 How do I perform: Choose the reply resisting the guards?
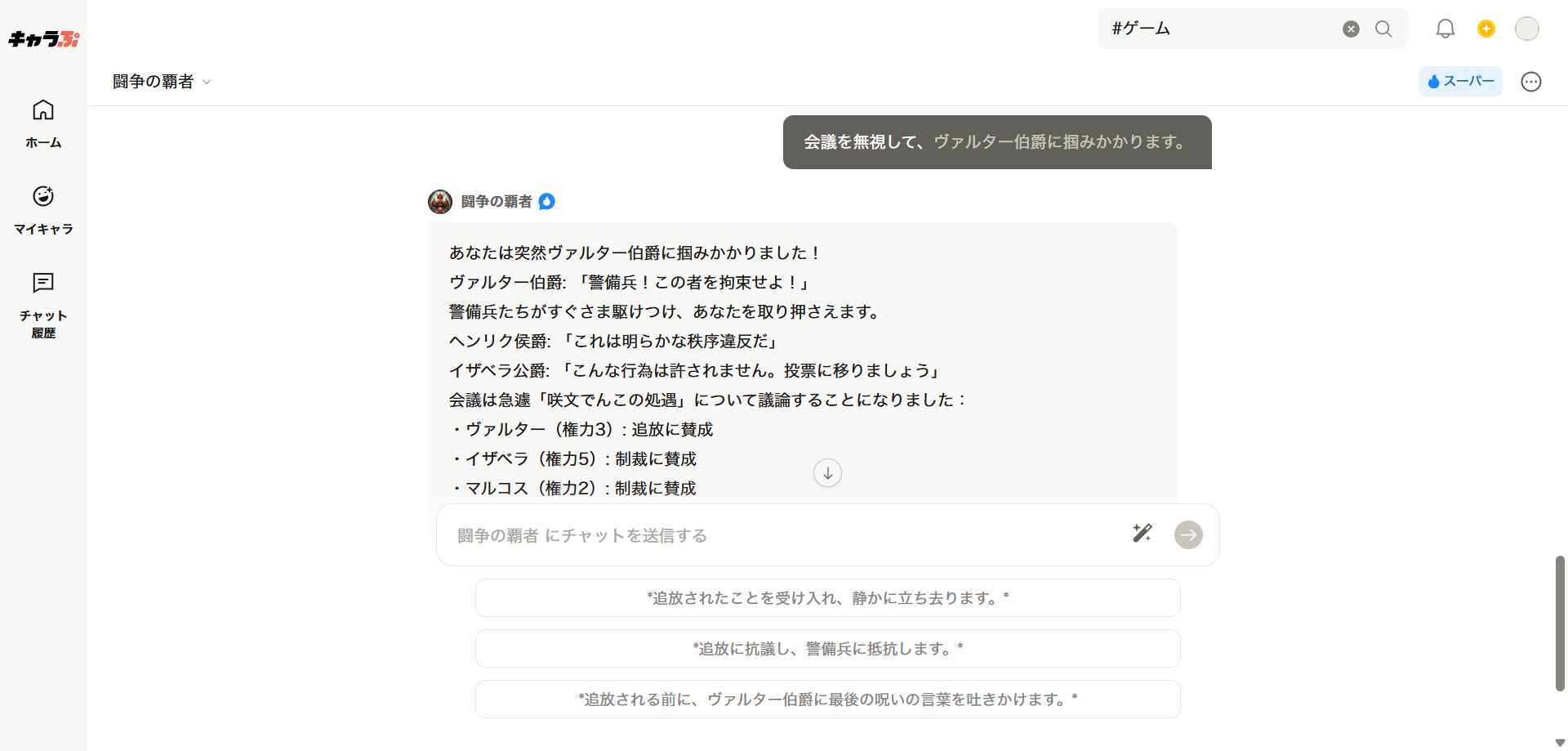(x=827, y=649)
